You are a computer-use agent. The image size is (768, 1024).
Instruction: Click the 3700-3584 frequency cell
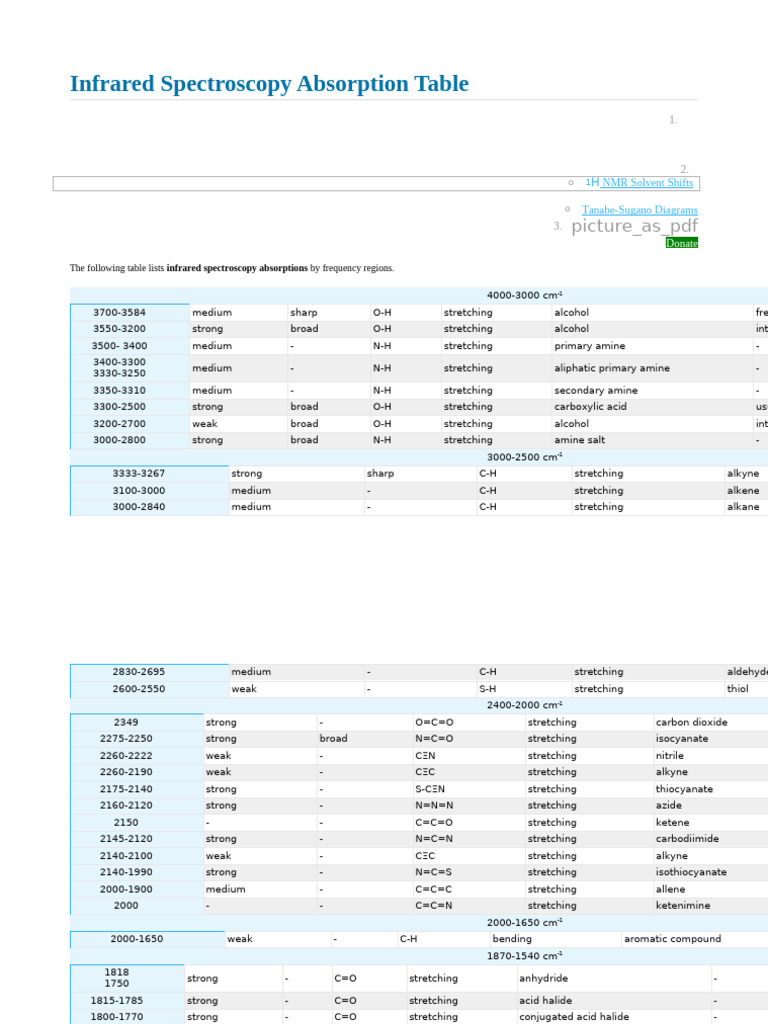pyautogui.click(x=129, y=312)
